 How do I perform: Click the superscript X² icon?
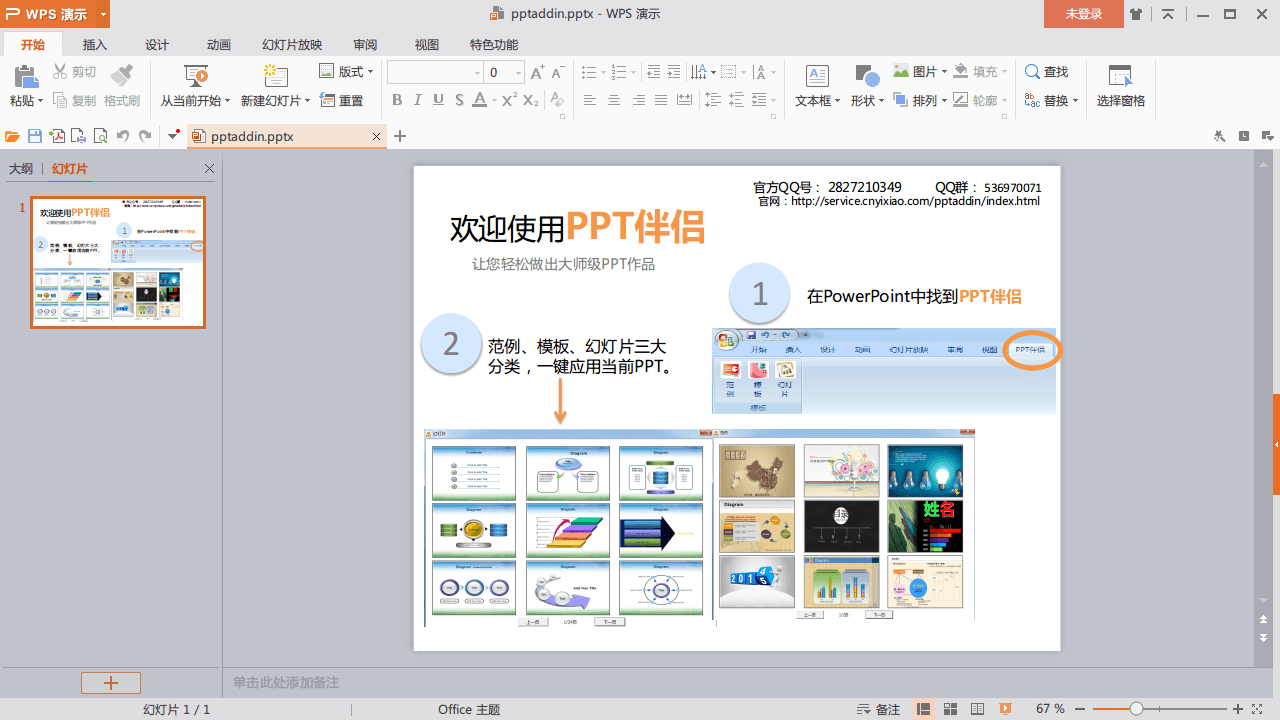pyautogui.click(x=509, y=100)
